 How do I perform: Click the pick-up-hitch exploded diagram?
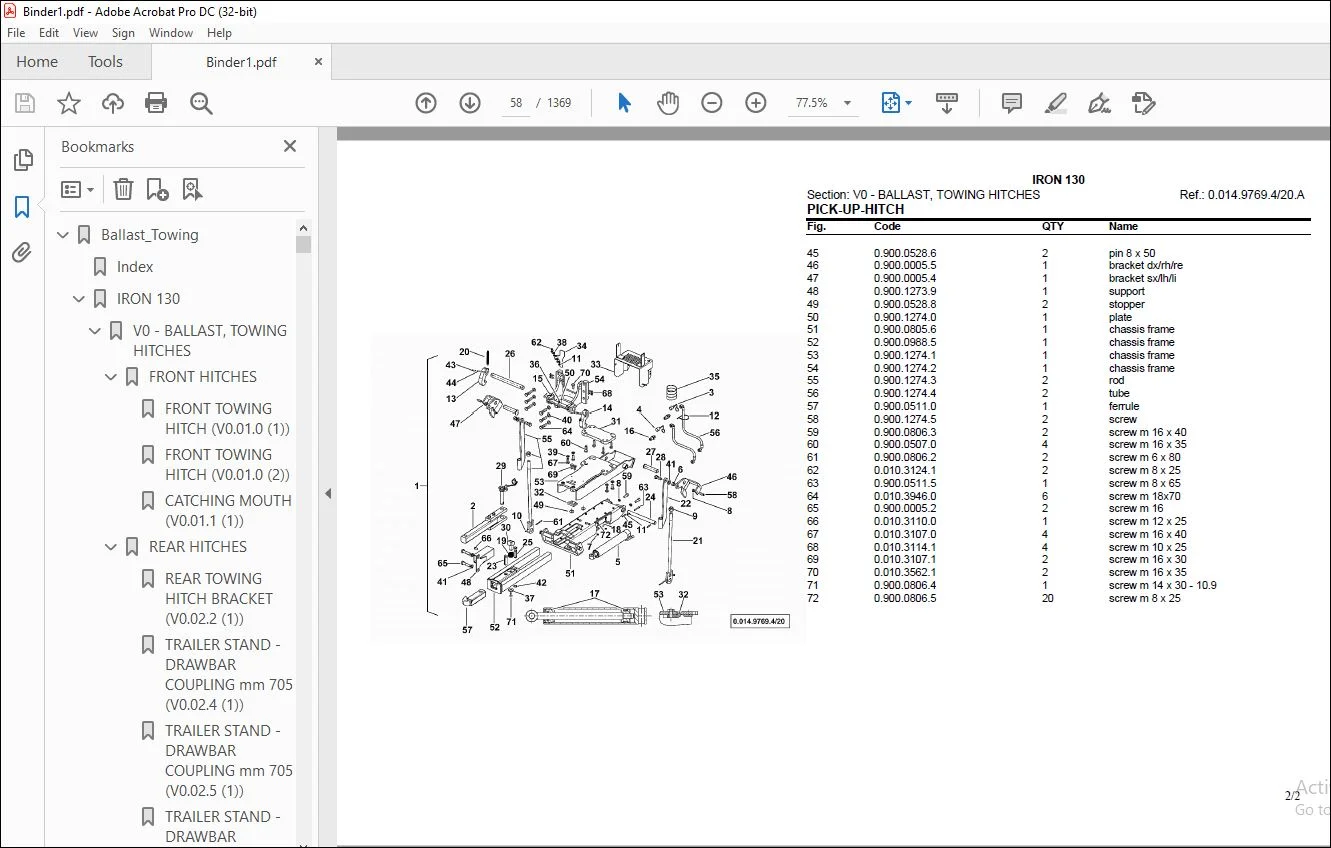tap(587, 487)
